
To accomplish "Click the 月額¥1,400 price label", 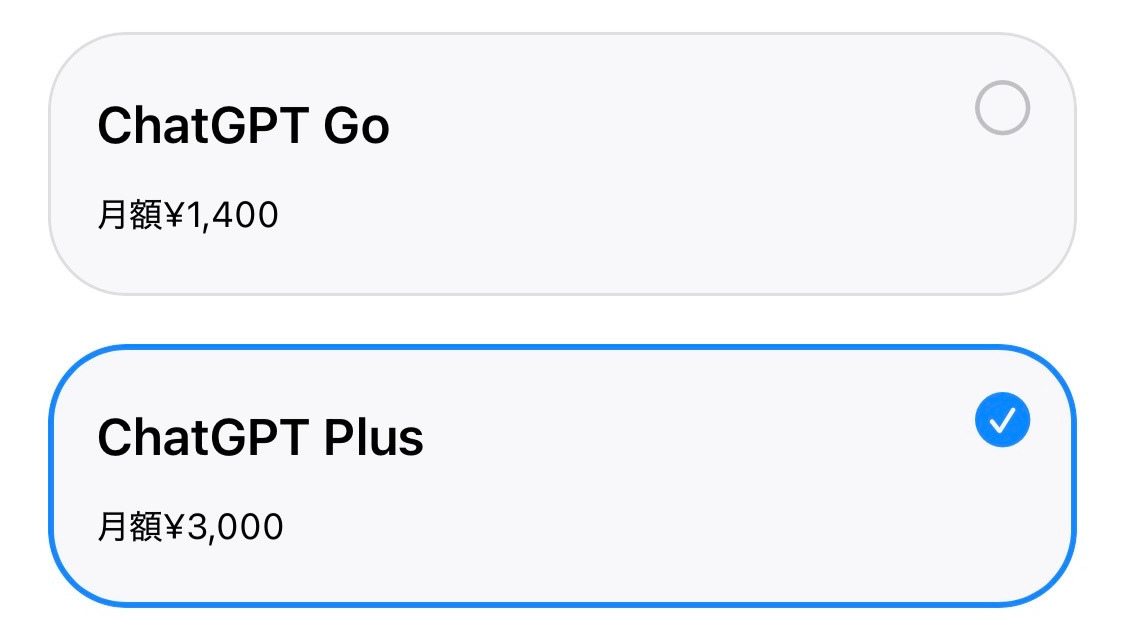I will point(188,215).
